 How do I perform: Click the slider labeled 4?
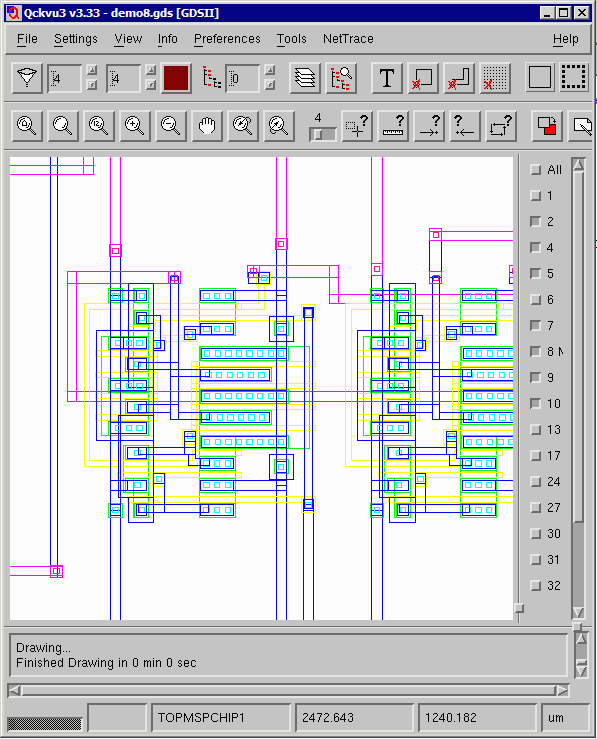tap(323, 134)
